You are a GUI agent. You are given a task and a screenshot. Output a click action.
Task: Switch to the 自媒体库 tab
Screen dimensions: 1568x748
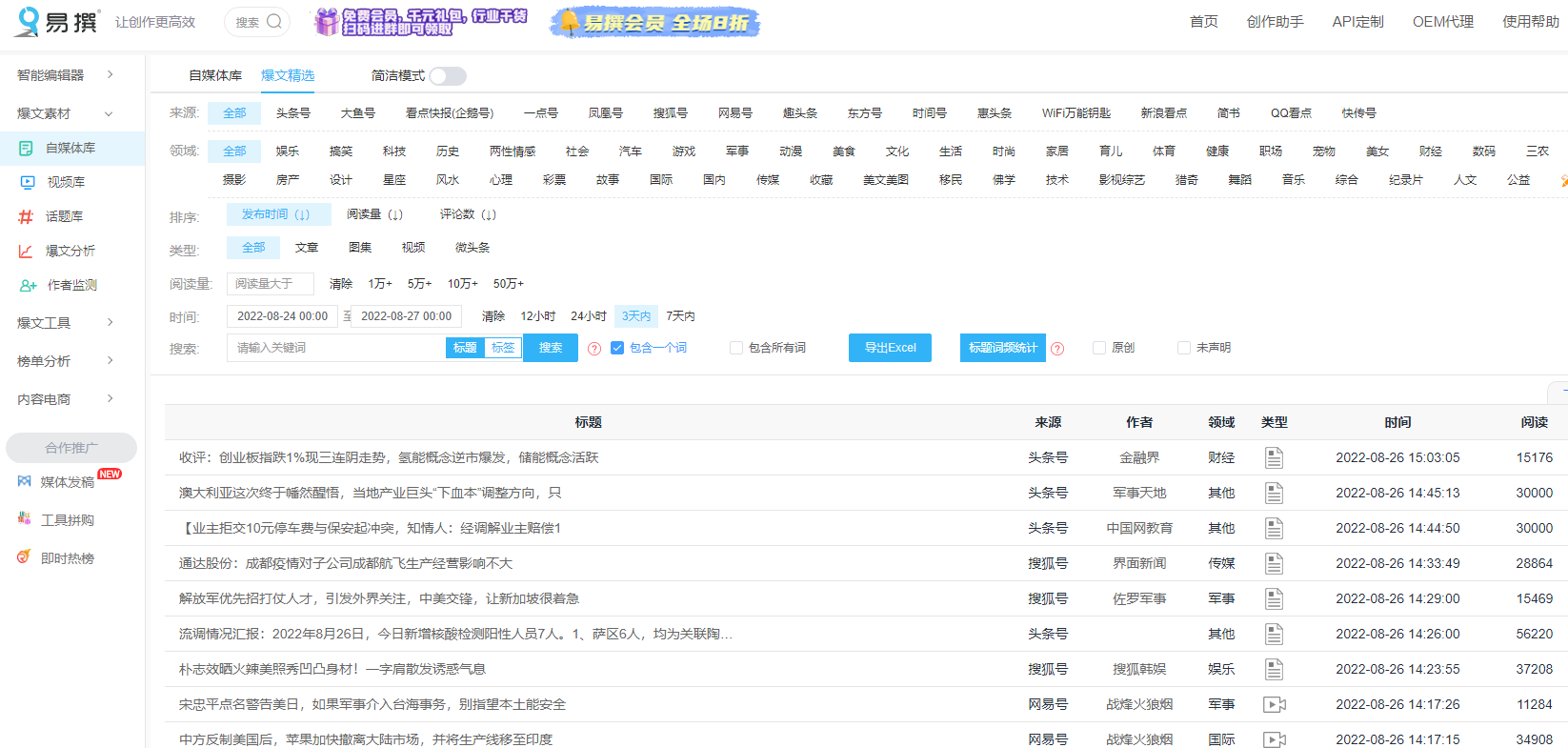(x=215, y=75)
